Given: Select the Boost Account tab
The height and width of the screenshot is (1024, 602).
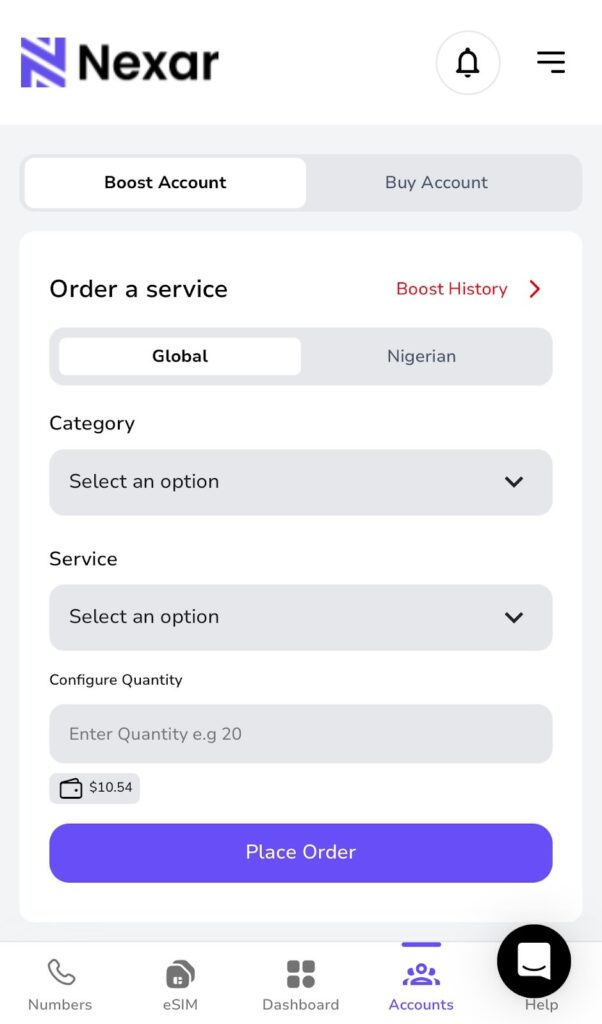Looking at the screenshot, I should pyautogui.click(x=165, y=183).
